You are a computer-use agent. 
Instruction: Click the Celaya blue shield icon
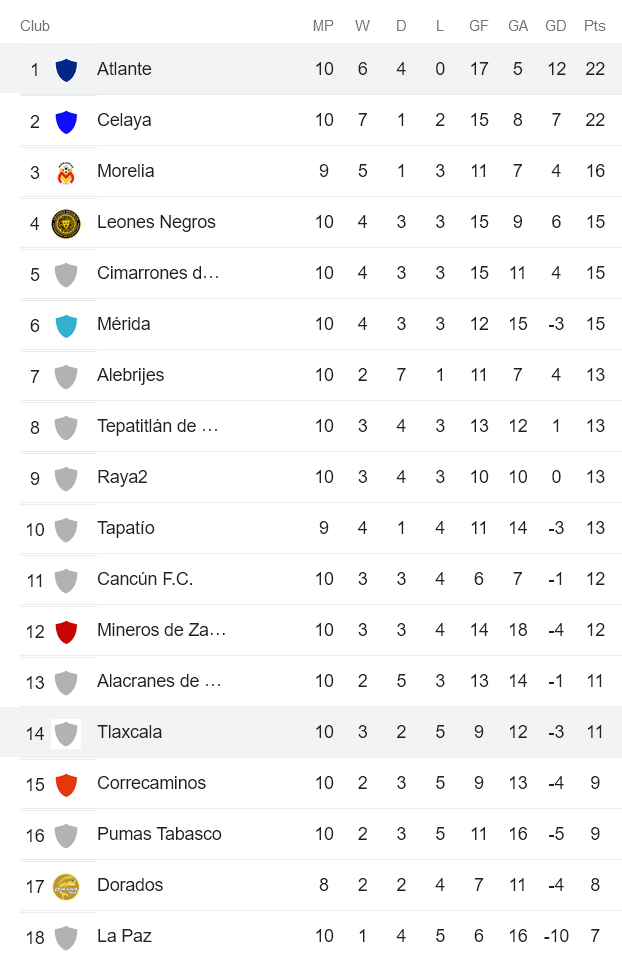click(x=66, y=121)
